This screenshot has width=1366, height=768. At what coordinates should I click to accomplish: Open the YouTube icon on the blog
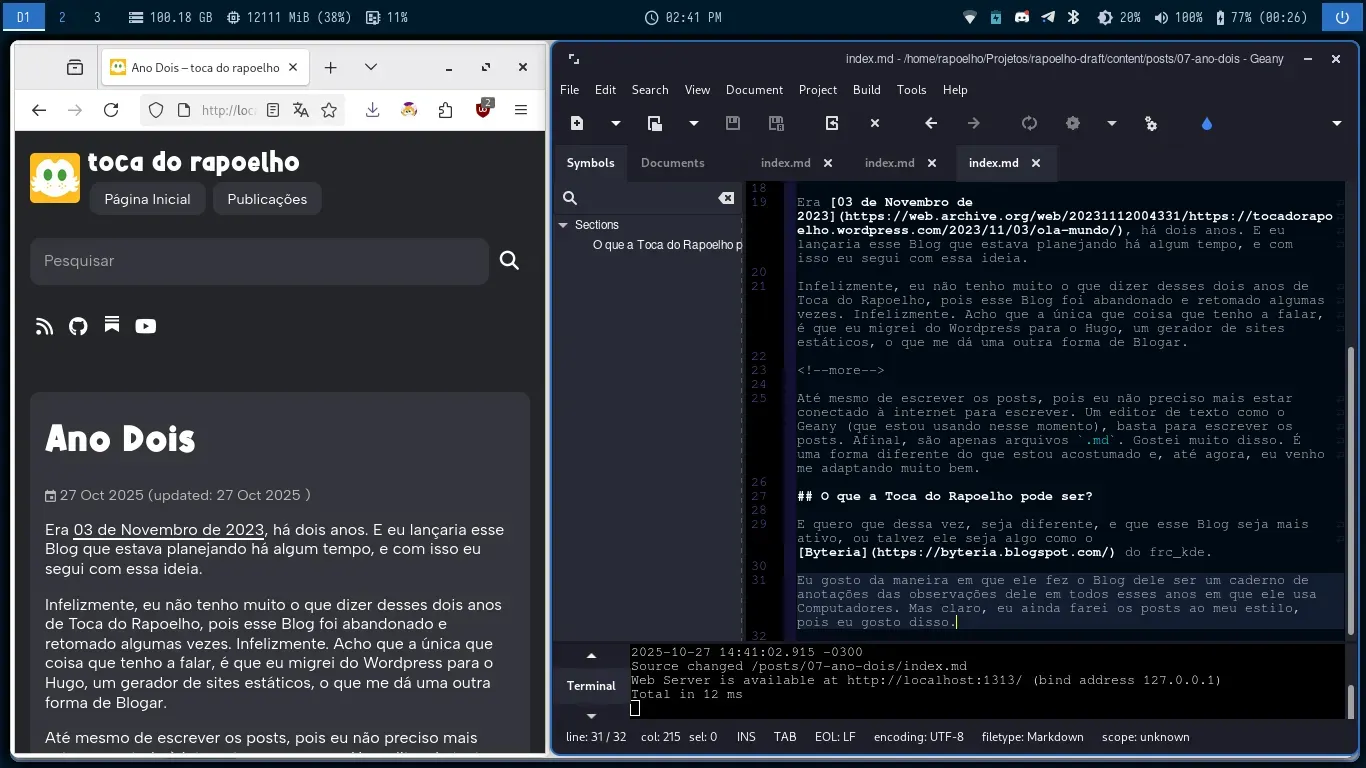click(145, 326)
